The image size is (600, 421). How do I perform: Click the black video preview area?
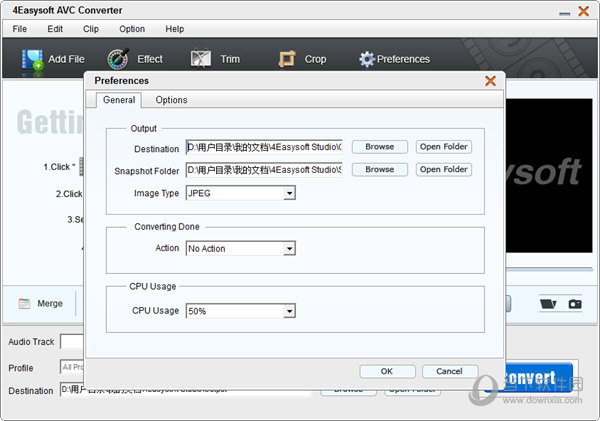click(x=549, y=176)
